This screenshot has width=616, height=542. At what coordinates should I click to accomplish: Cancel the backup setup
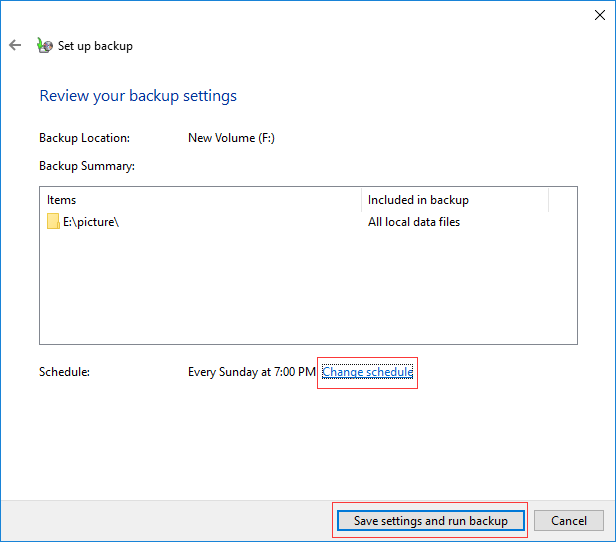coord(568,520)
